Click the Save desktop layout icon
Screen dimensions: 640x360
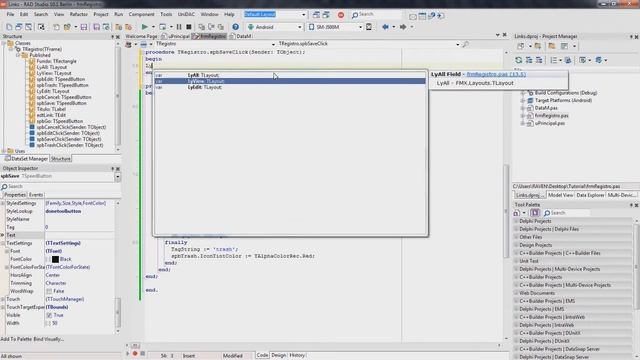pyautogui.click(x=316, y=15)
